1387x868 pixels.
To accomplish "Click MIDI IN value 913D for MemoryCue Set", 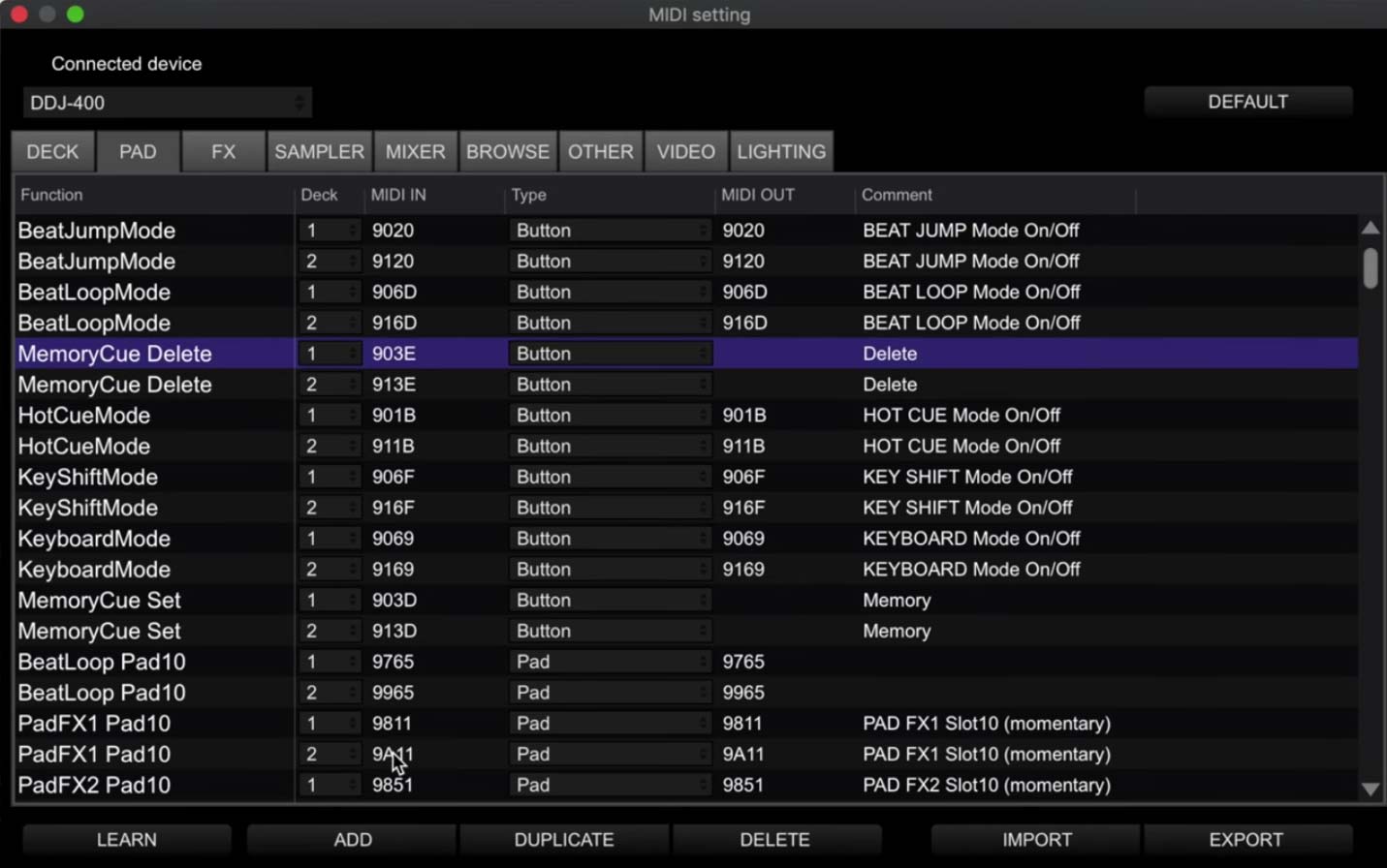I will click(394, 631).
